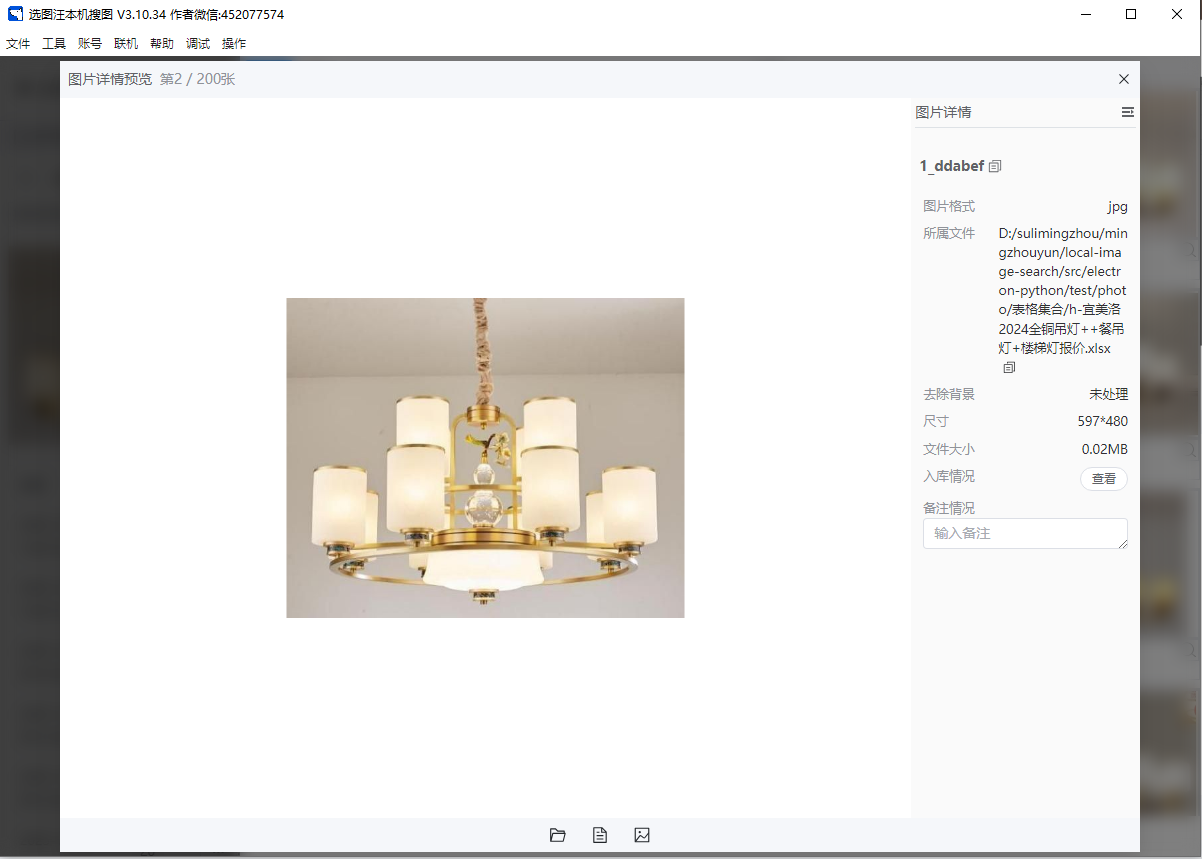Collapse the 图片详情 panel via menu icon

pos(1127,112)
